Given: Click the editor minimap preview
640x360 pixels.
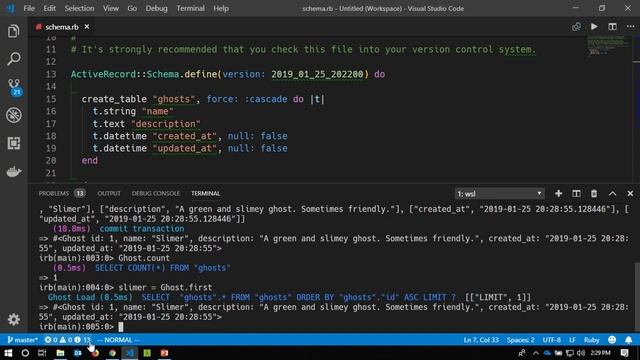Looking at the screenshot, I should point(608,45).
